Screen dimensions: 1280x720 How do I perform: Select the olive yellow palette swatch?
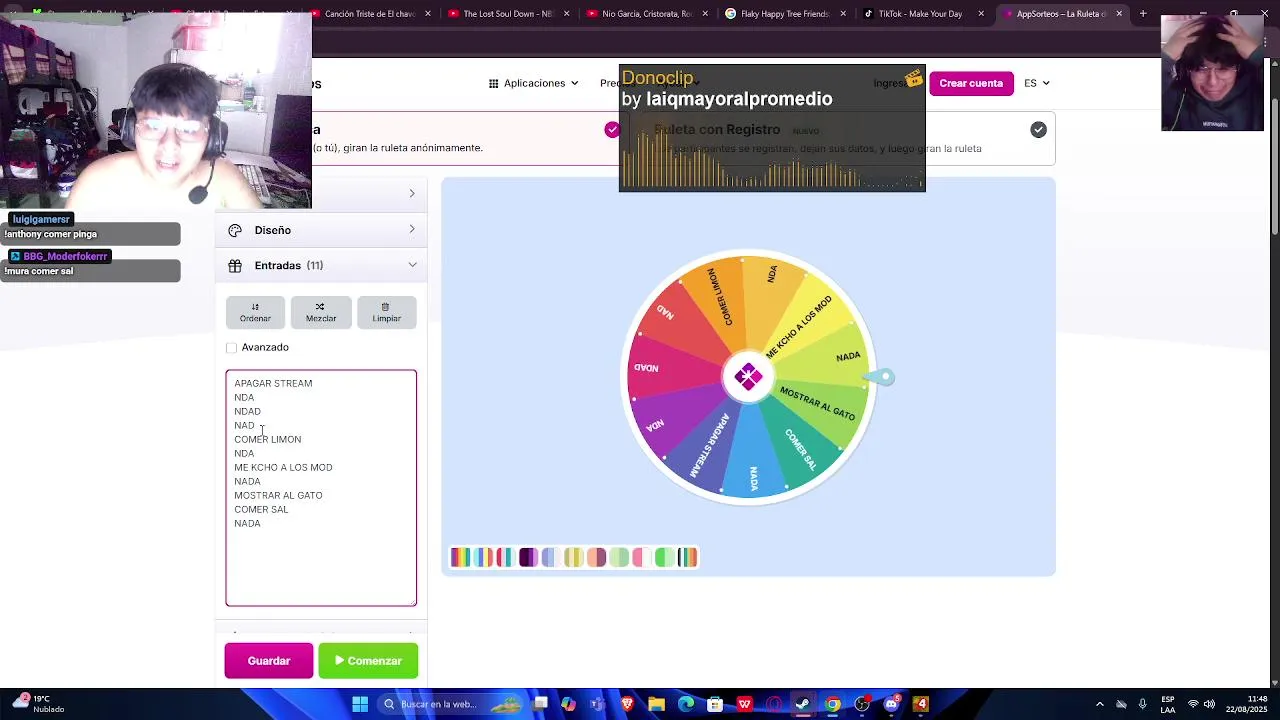pyautogui.click(x=574, y=557)
